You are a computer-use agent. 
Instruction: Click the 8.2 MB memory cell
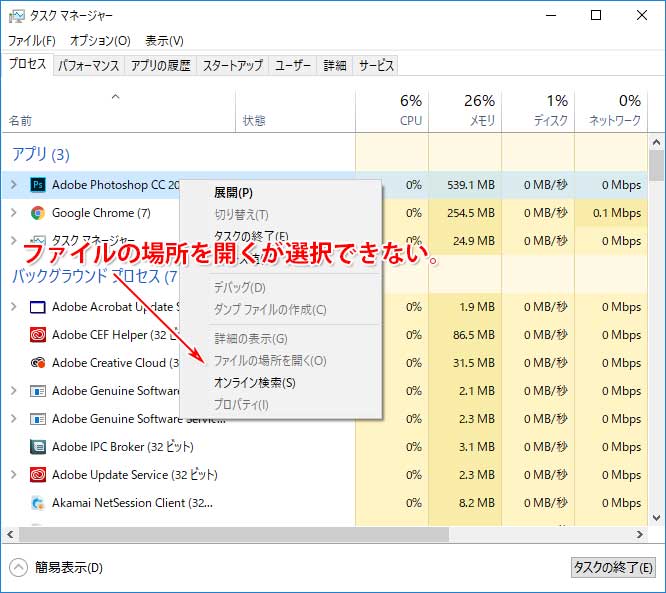[465, 503]
